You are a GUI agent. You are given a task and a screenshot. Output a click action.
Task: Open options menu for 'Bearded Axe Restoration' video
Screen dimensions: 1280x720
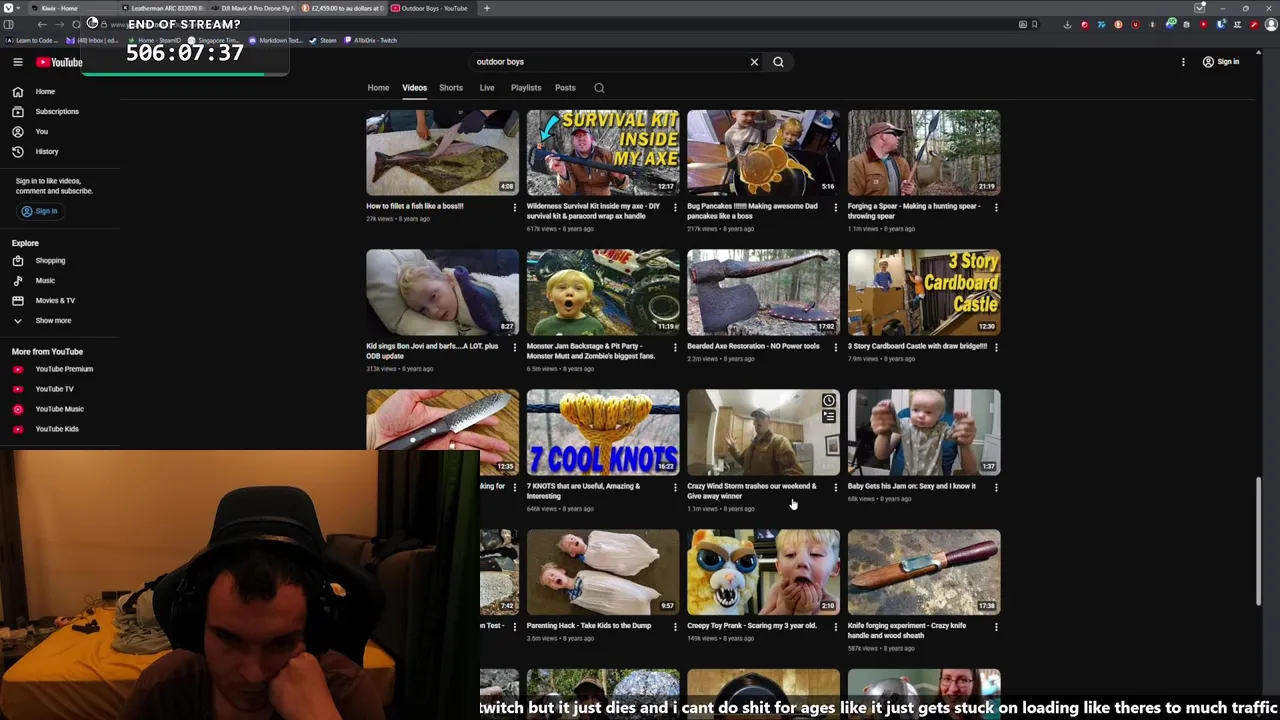coord(836,348)
